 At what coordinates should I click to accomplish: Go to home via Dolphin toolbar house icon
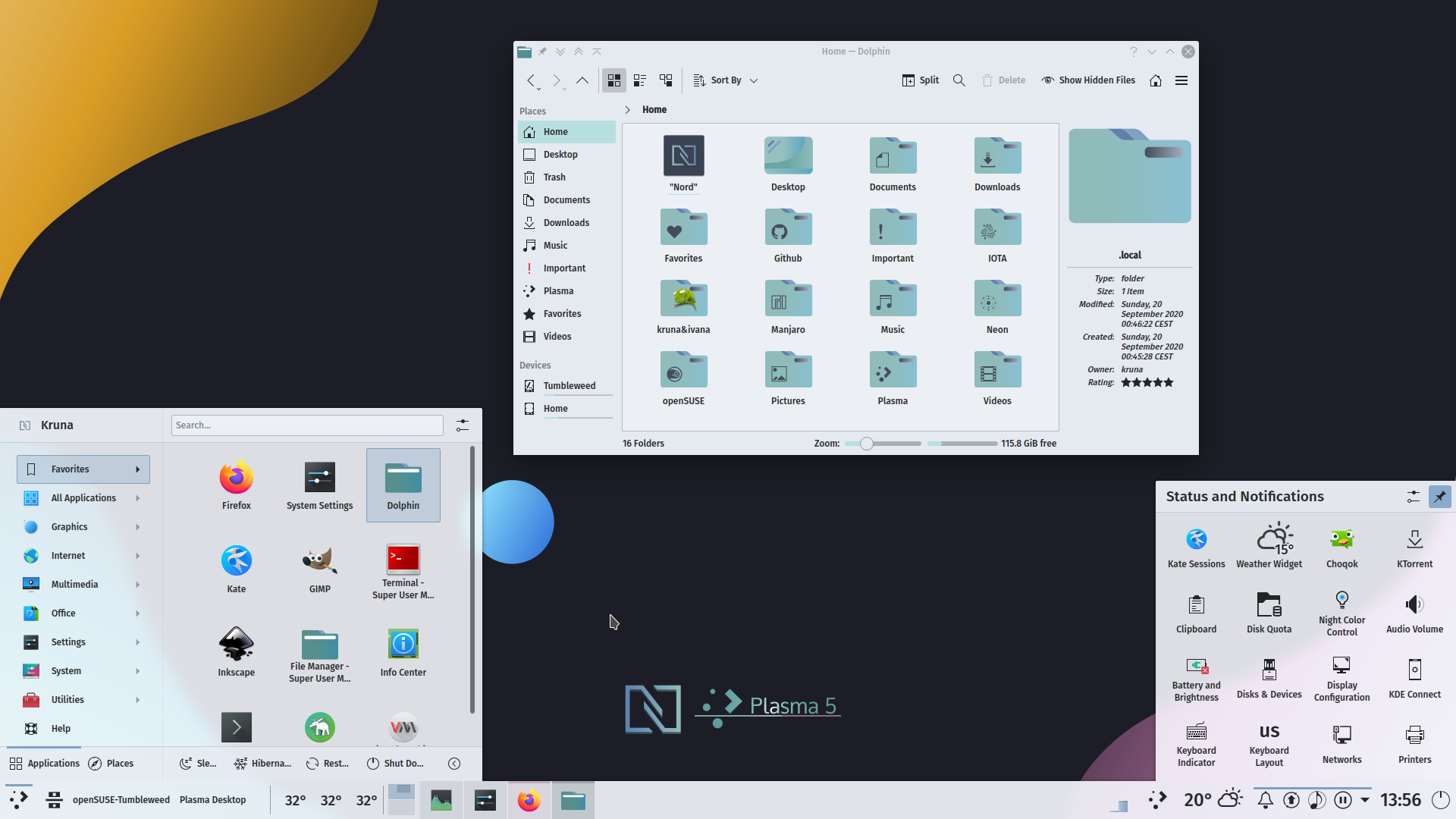coord(1155,80)
